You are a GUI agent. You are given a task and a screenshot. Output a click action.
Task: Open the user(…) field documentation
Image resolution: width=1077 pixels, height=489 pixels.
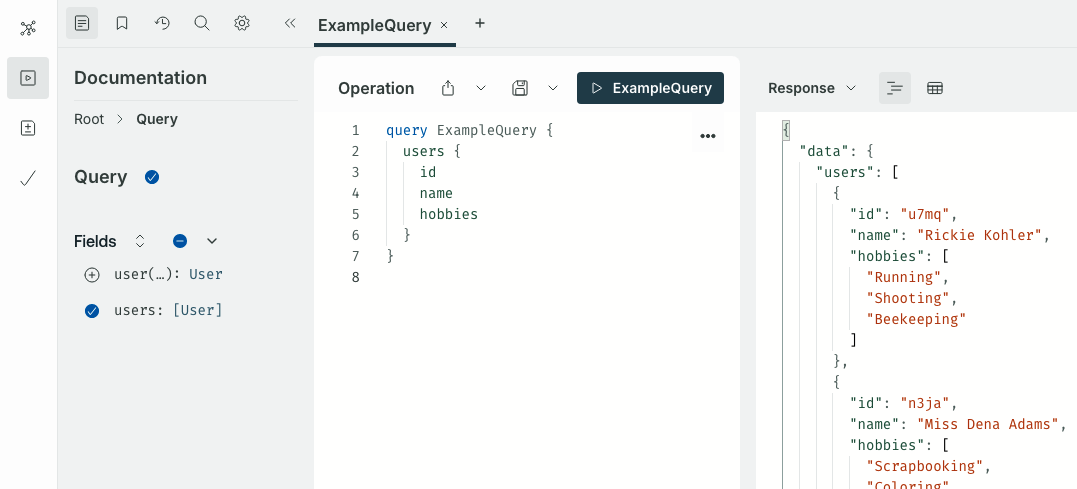(x=145, y=275)
